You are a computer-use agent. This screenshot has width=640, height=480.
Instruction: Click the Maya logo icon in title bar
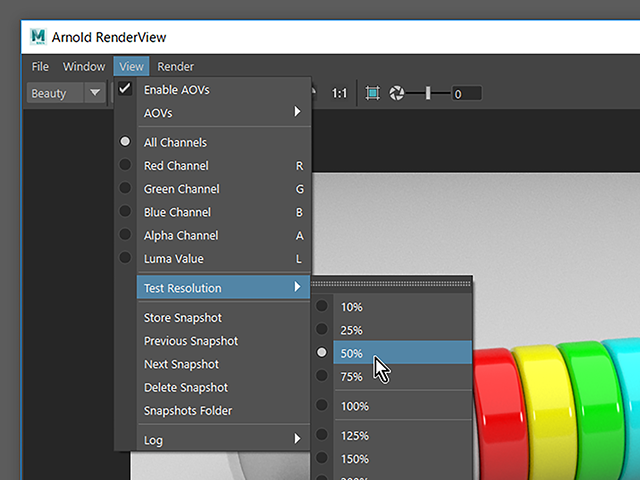38,37
